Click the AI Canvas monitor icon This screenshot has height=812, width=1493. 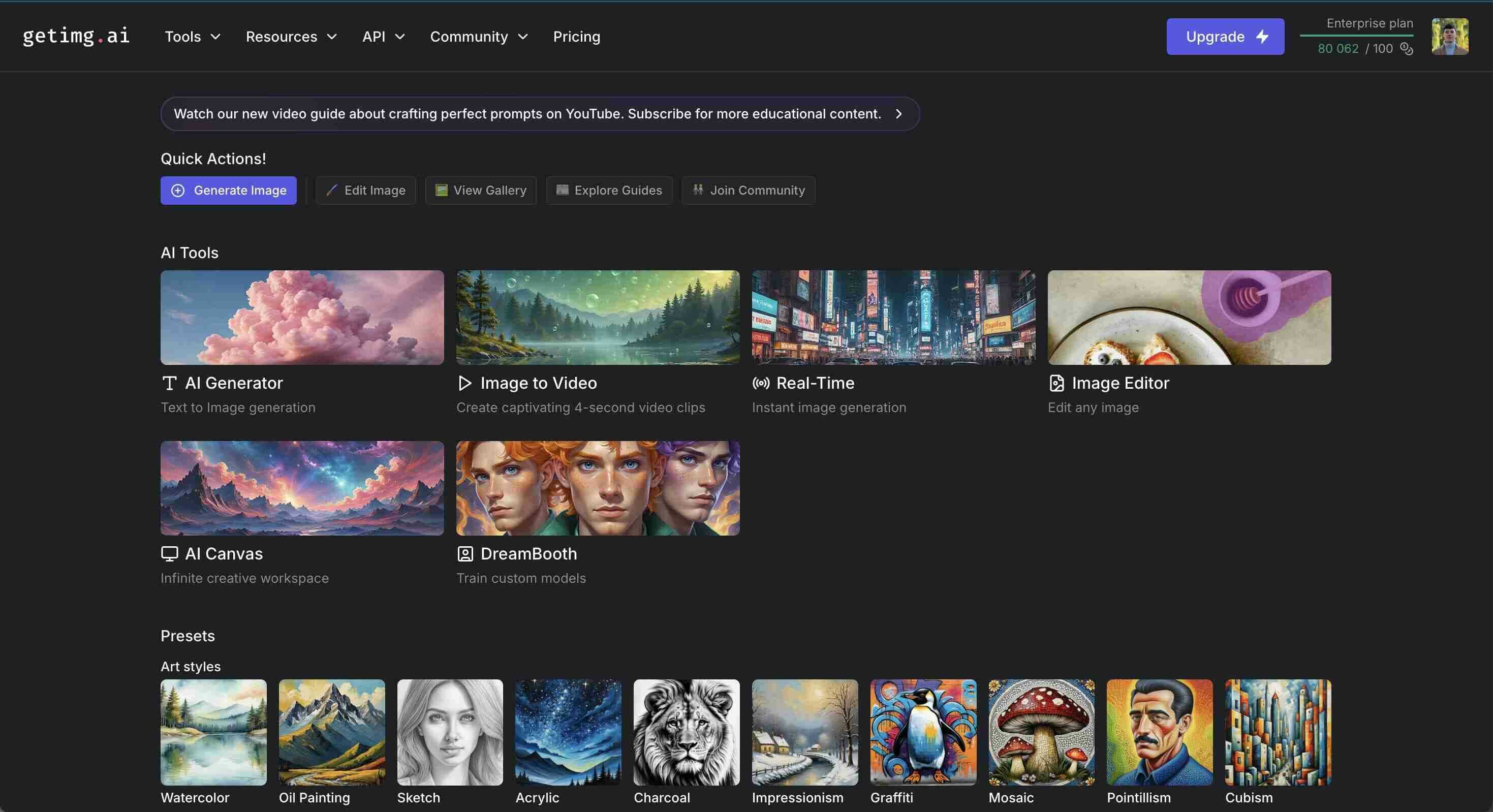click(x=169, y=554)
